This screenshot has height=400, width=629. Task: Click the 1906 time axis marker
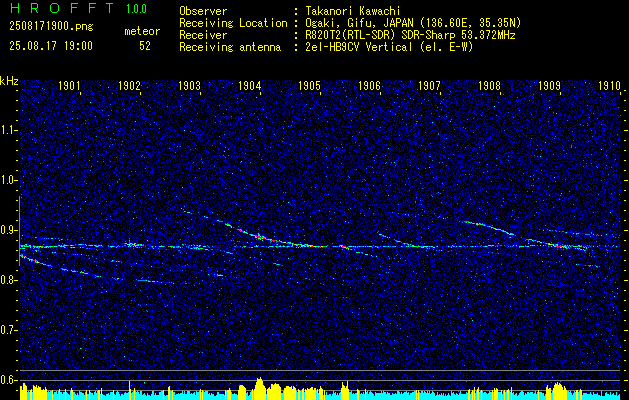[369, 85]
